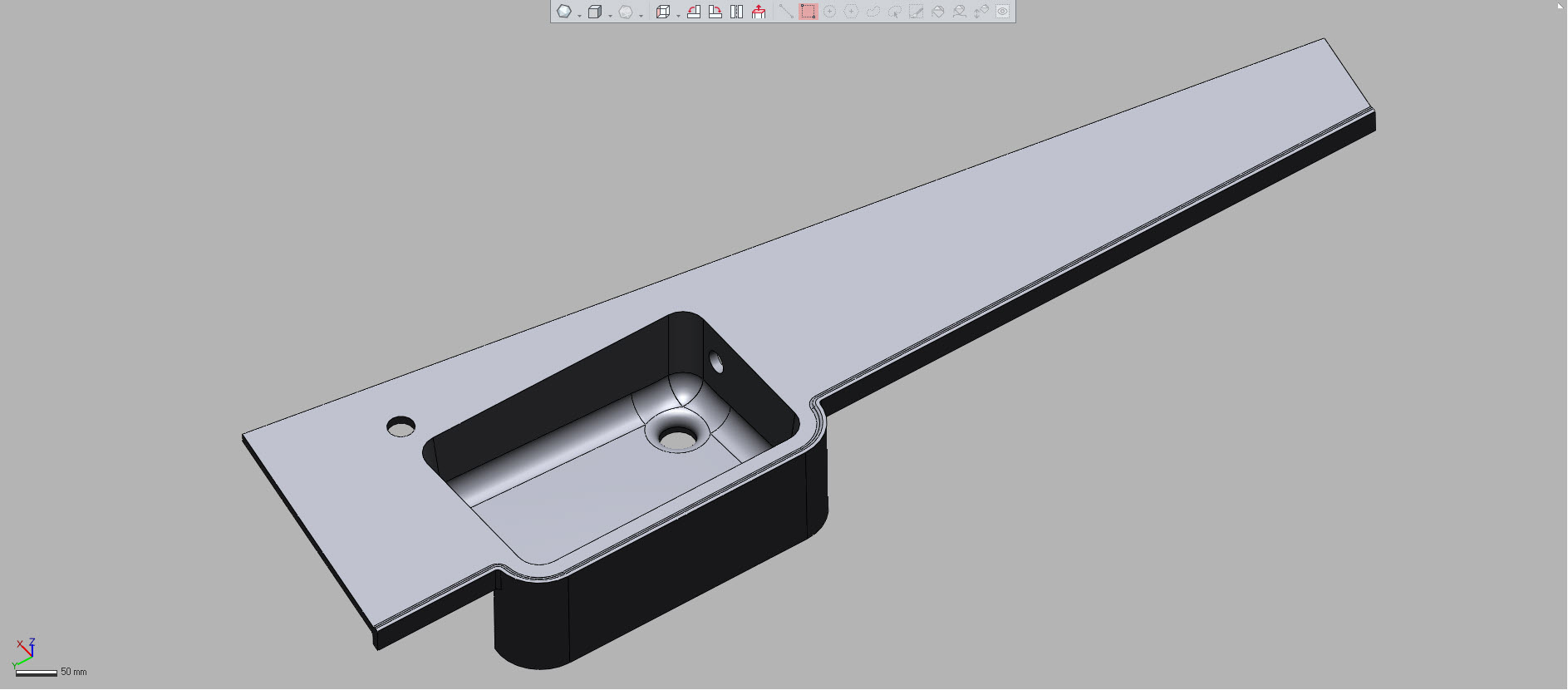Toggle the visible-only eye option
The height and width of the screenshot is (690, 1568).
[x=1003, y=12]
